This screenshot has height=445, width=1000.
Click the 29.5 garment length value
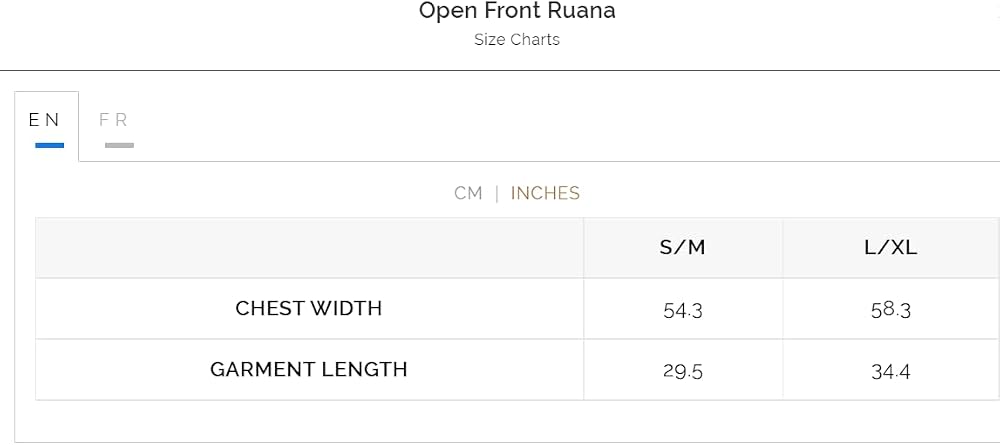pyautogui.click(x=683, y=372)
